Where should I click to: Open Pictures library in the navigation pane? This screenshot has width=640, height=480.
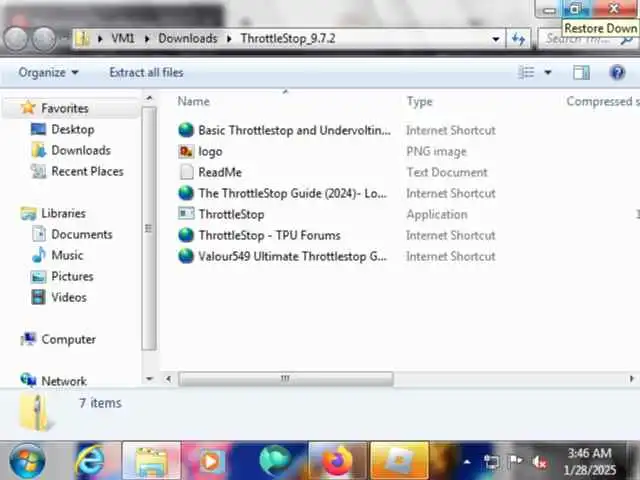[72, 276]
